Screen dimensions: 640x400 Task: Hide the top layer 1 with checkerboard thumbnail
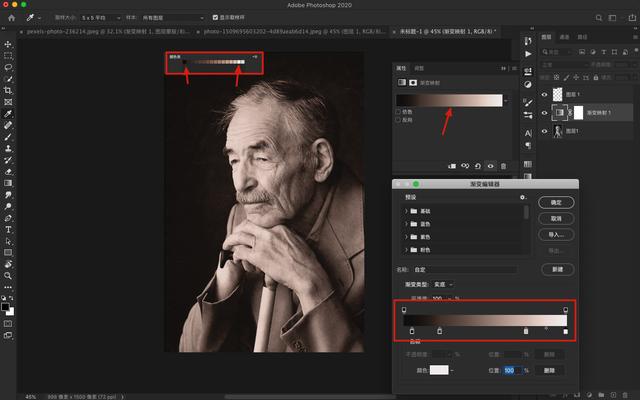[x=544, y=94]
